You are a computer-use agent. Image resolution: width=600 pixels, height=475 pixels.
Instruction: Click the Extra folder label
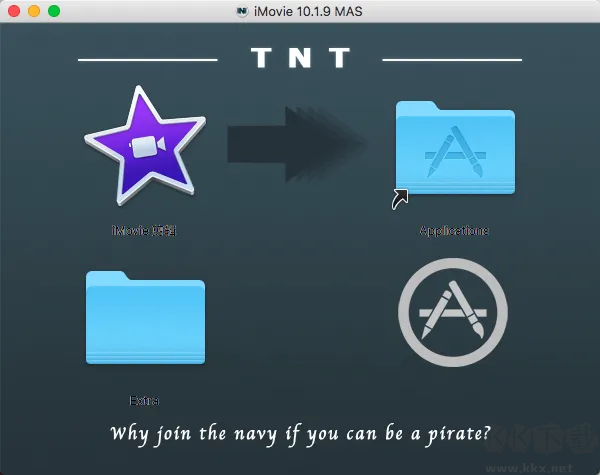(144, 401)
